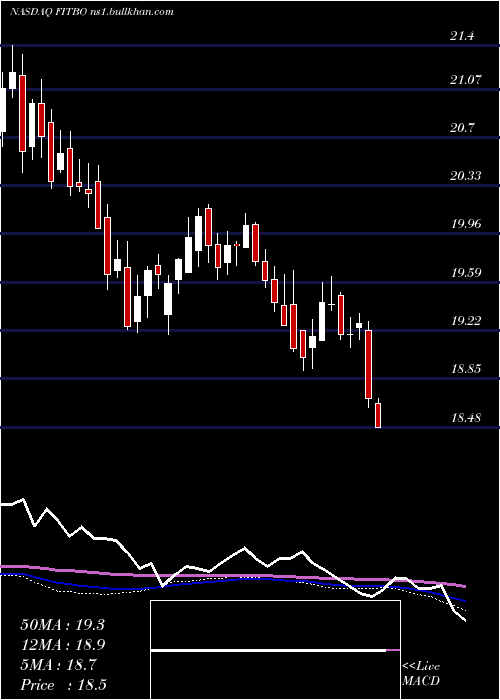The width and height of the screenshot is (500, 700).
Task: Click the 18.48 price axis label
Action: pos(466,418)
